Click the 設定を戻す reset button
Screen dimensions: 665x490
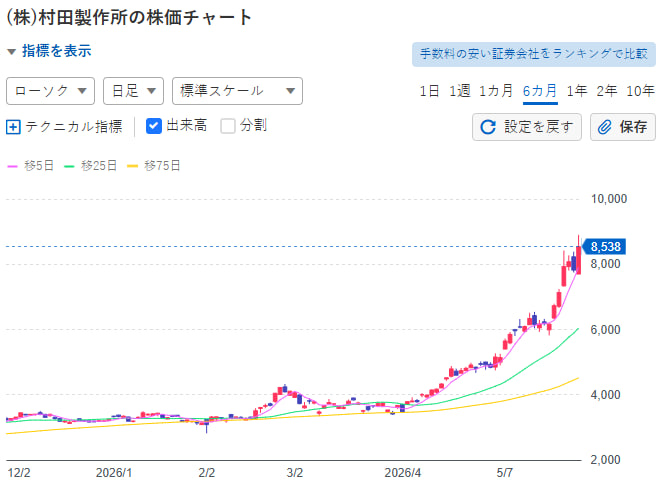(527, 127)
